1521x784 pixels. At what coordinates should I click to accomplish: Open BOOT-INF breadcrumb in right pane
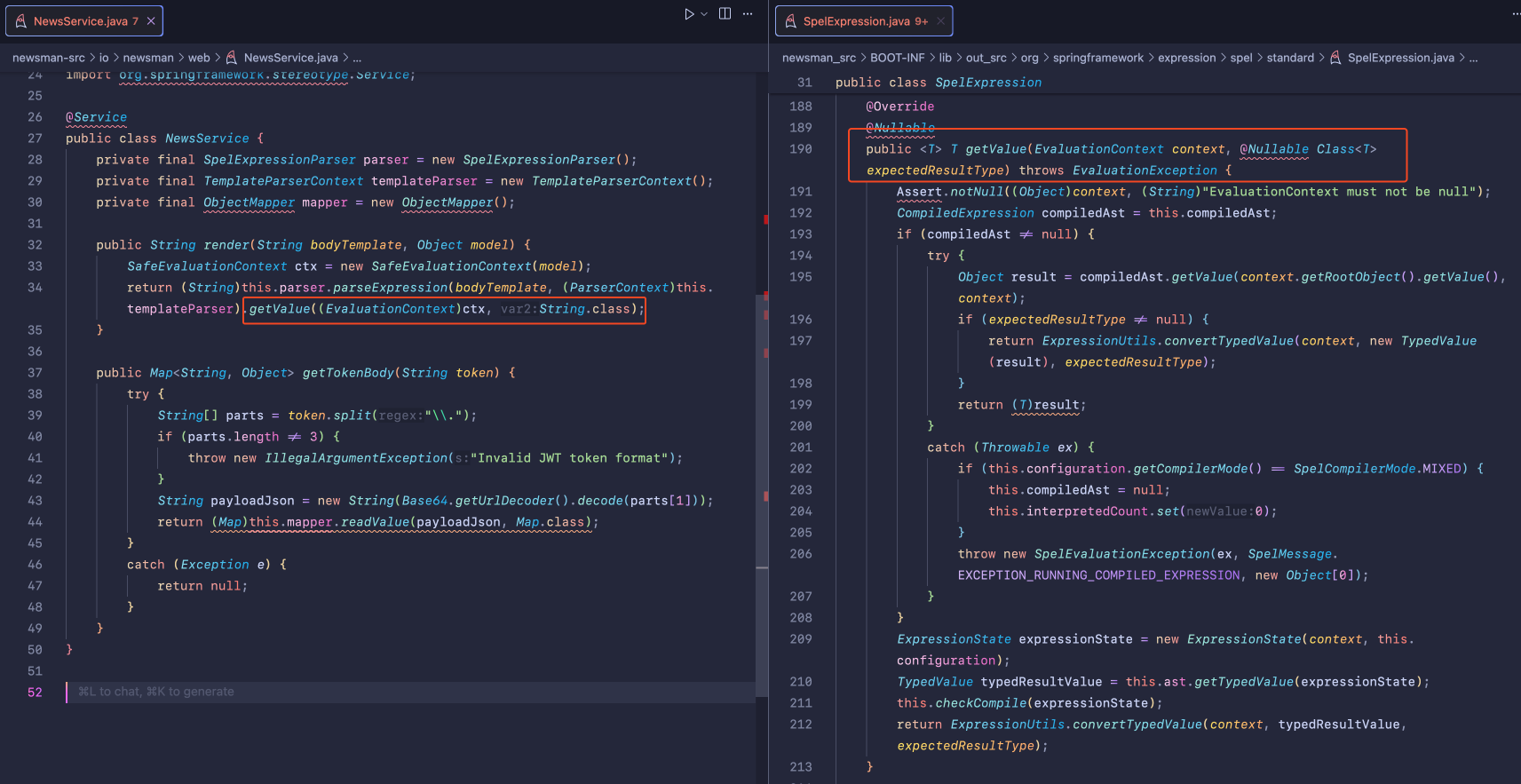[x=897, y=58]
